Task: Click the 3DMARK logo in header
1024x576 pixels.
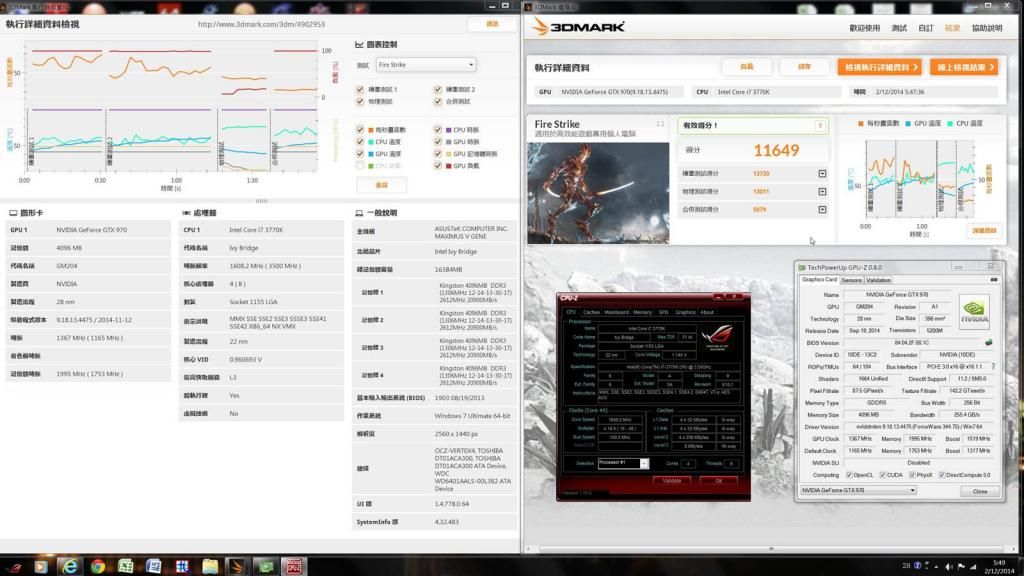Action: [x=578, y=27]
